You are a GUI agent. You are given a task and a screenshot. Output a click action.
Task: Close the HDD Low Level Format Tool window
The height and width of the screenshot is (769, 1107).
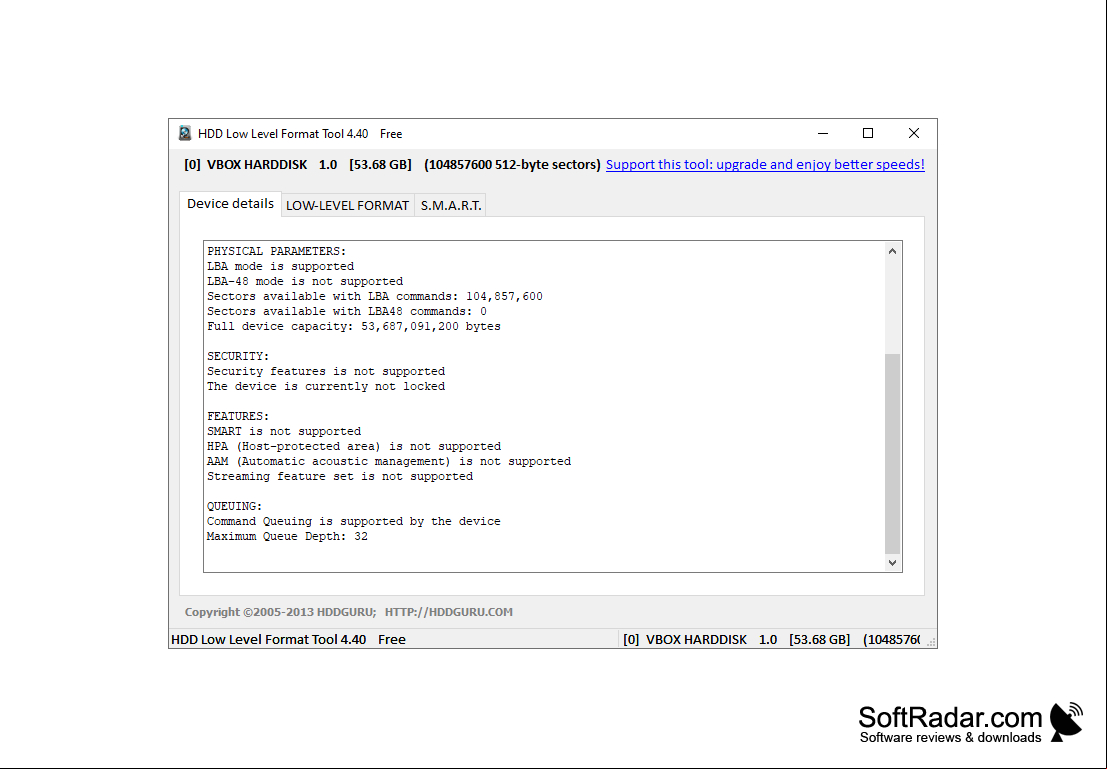(914, 133)
